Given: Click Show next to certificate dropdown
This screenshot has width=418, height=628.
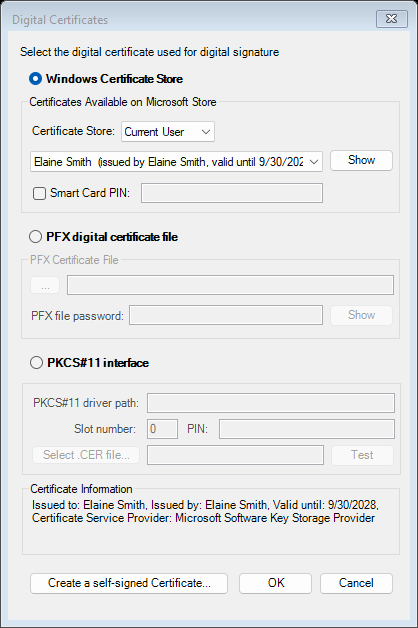Looking at the screenshot, I should click(x=361, y=160).
